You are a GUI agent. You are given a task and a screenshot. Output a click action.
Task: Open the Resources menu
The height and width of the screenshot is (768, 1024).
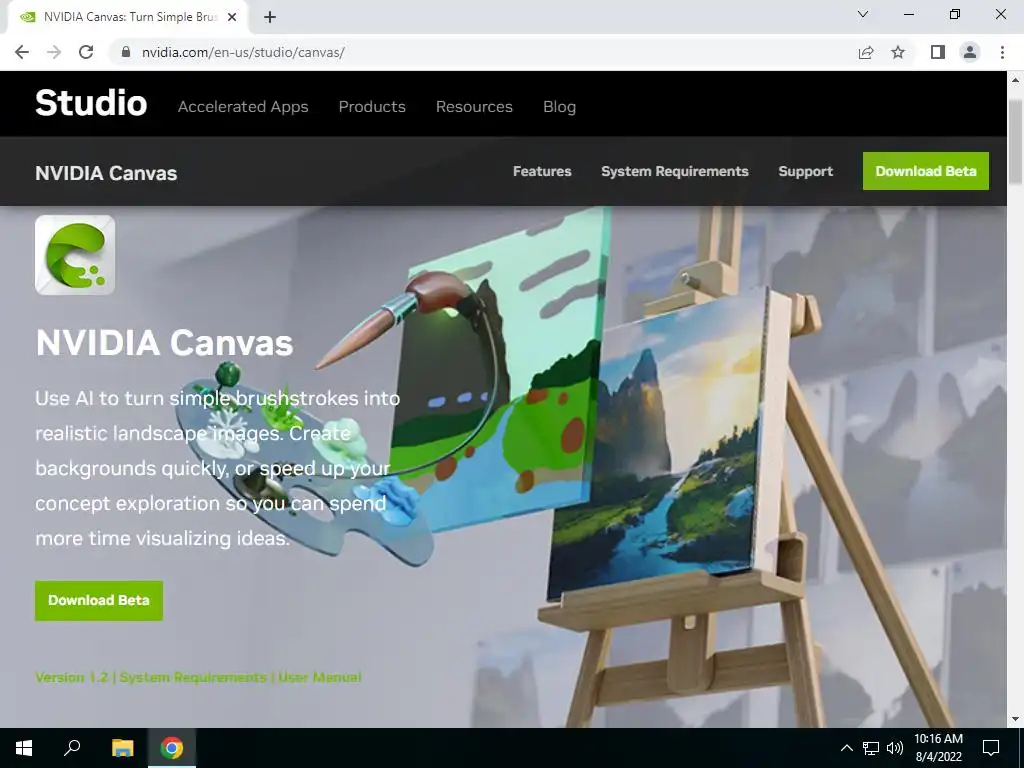pos(474,106)
